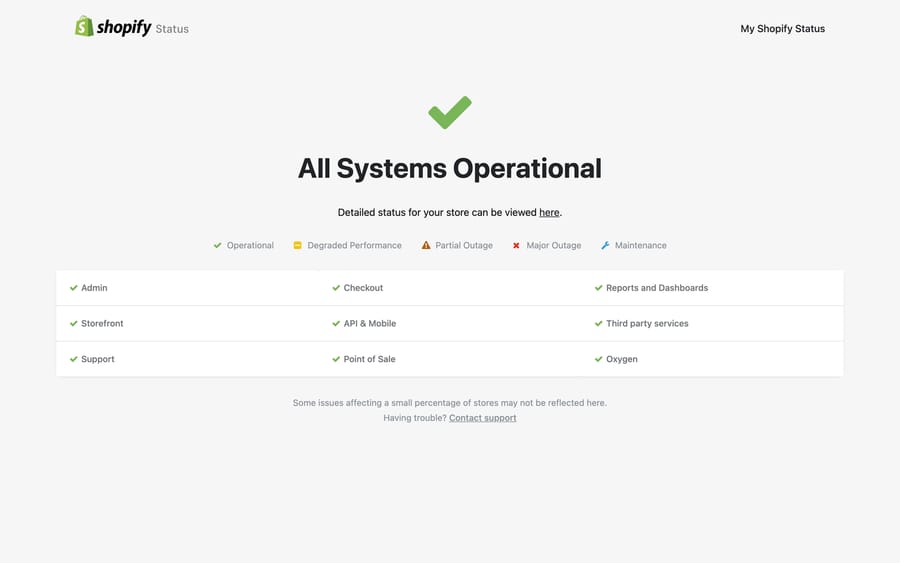The height and width of the screenshot is (563, 900).
Task: Select the 'Point of Sale' label
Action: click(x=369, y=359)
